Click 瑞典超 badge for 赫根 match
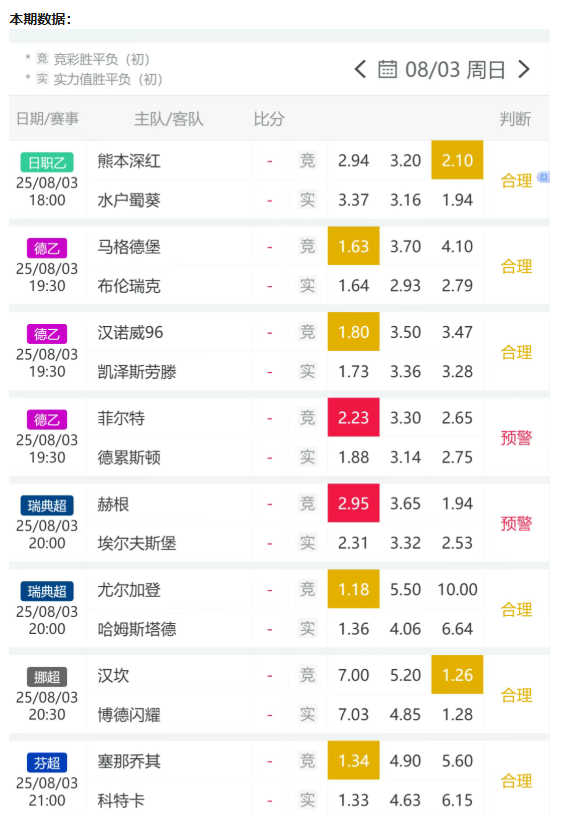This screenshot has width=574, height=816. [x=47, y=505]
